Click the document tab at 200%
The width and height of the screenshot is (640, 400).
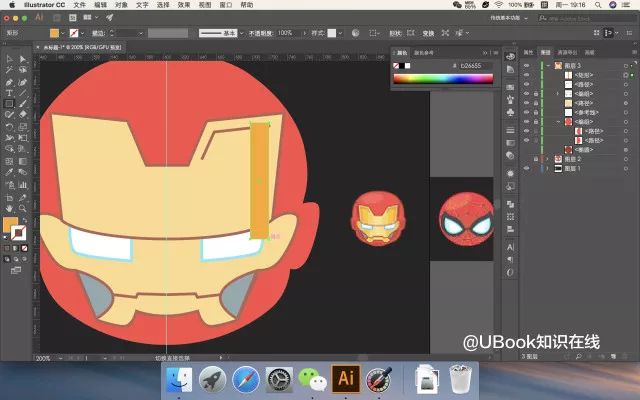(82, 47)
